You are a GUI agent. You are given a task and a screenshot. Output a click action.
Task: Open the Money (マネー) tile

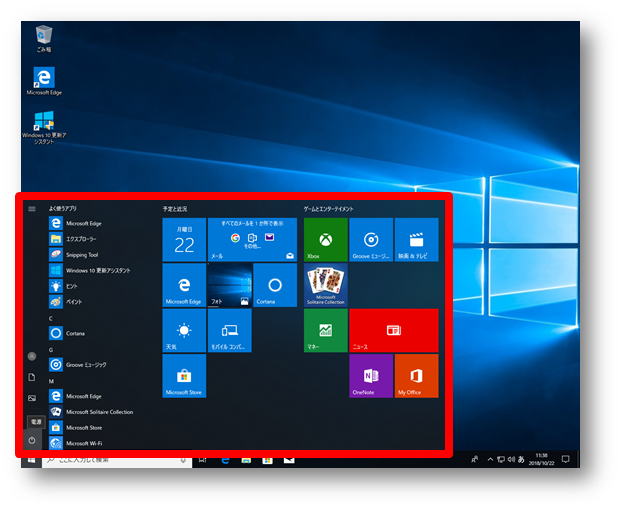[326, 331]
